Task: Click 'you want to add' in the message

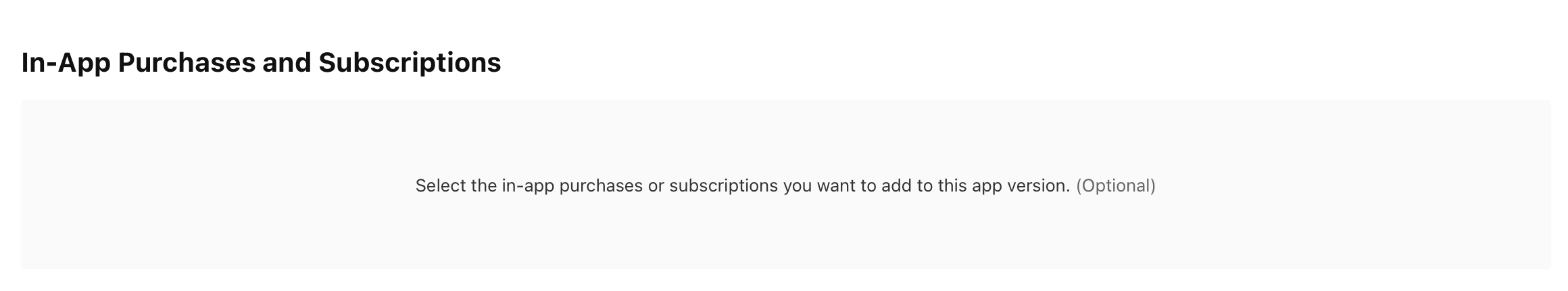Action: pyautogui.click(x=847, y=185)
